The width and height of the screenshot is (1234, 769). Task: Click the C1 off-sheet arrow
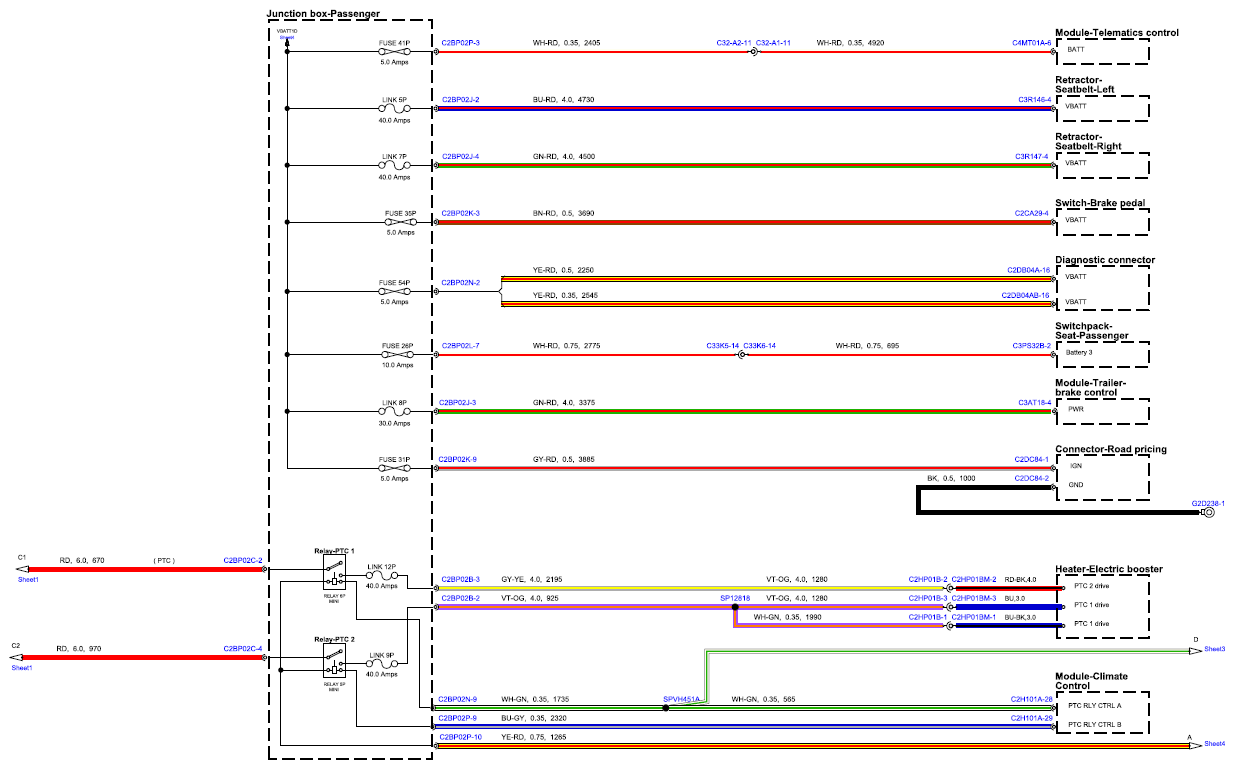(x=21, y=570)
